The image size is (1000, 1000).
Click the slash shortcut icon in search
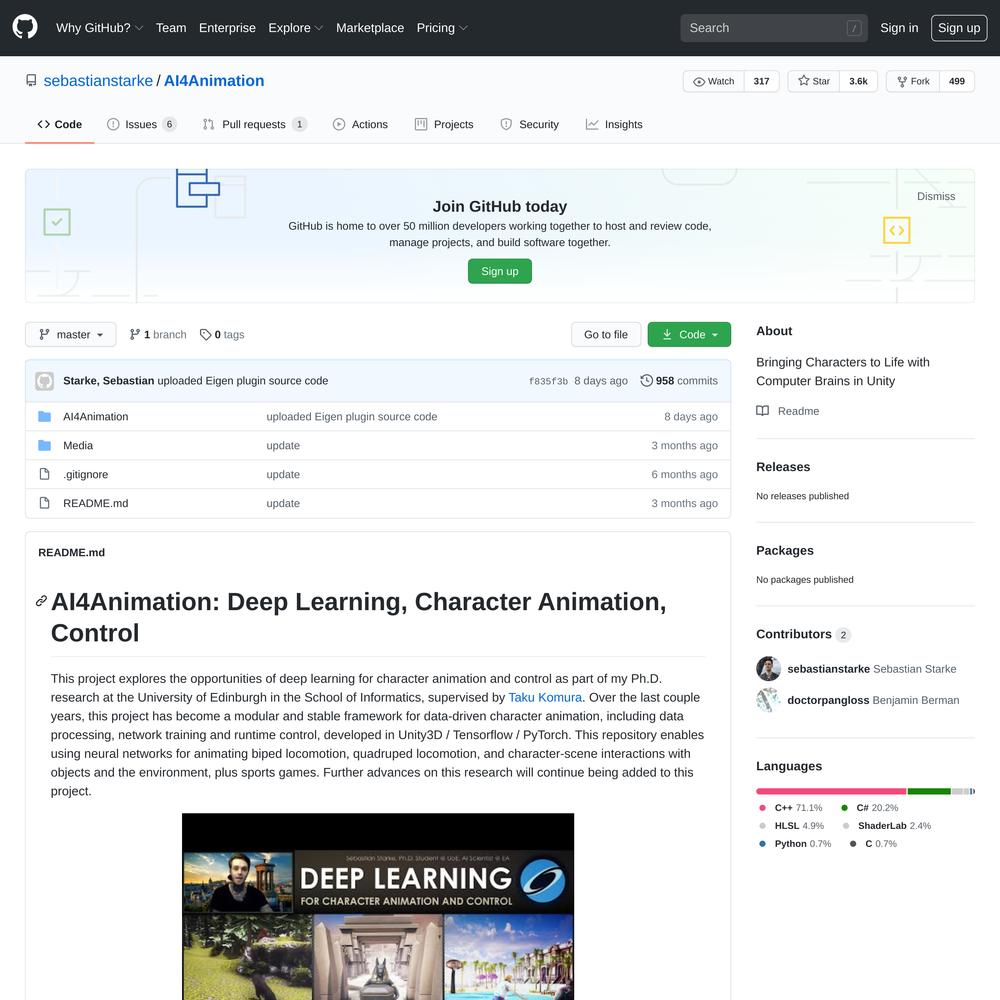(854, 28)
